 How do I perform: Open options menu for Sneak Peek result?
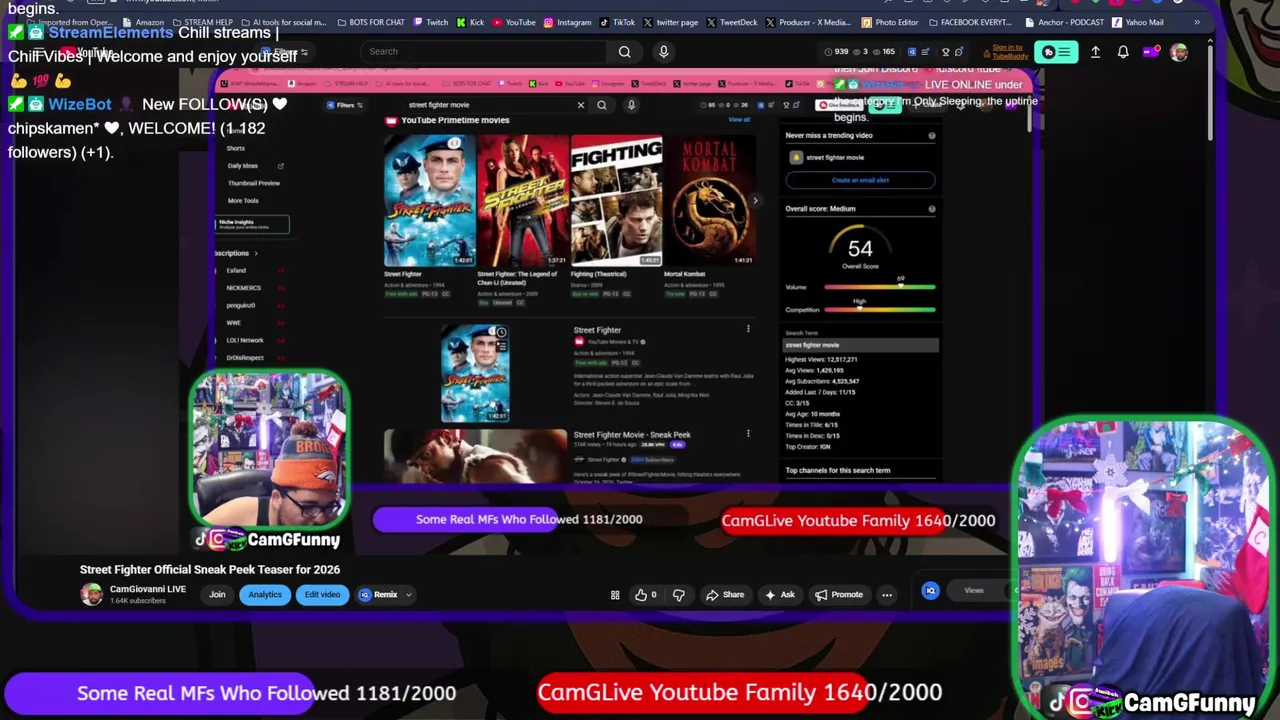(x=748, y=434)
